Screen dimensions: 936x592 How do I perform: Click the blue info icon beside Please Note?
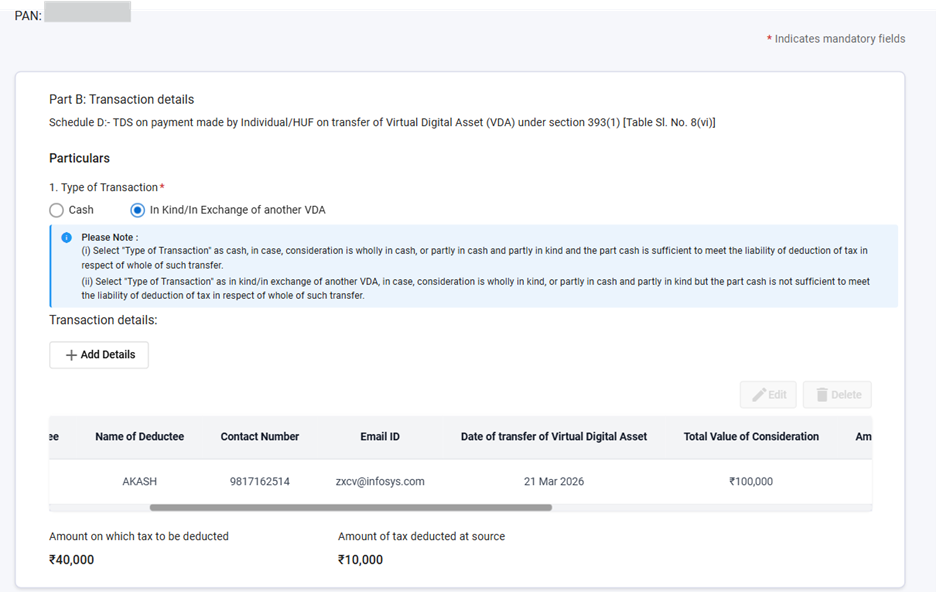click(66, 237)
